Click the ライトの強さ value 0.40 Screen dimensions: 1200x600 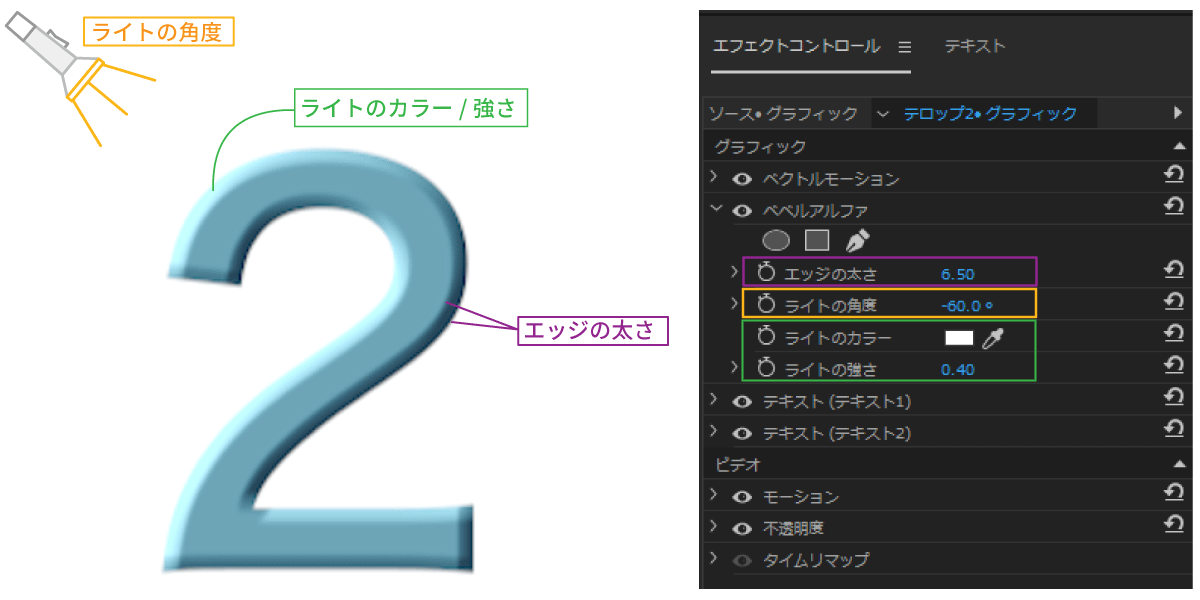point(958,369)
